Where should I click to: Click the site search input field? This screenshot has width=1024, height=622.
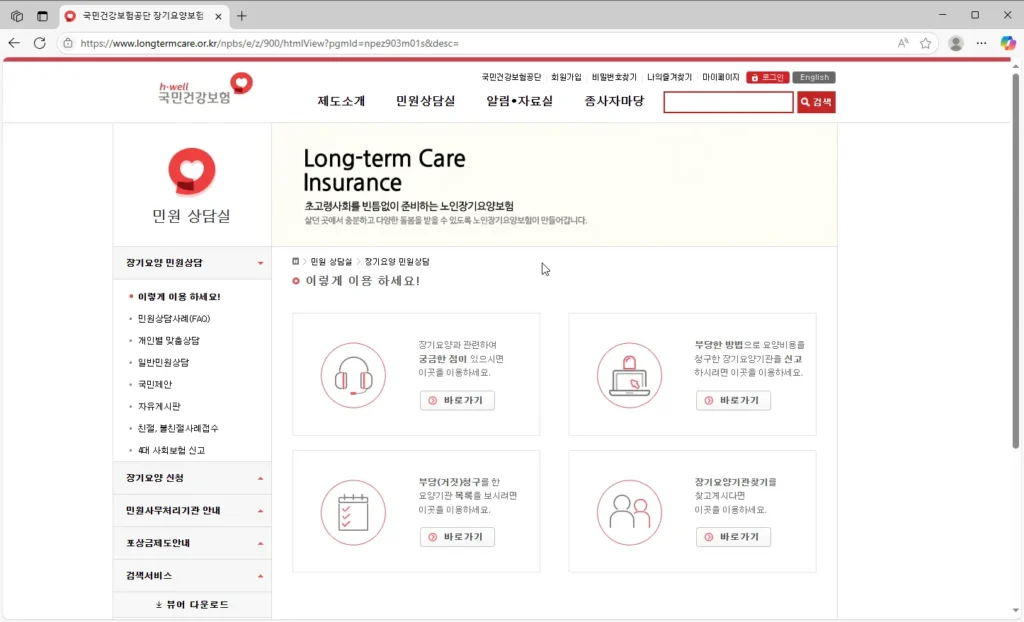(x=728, y=102)
